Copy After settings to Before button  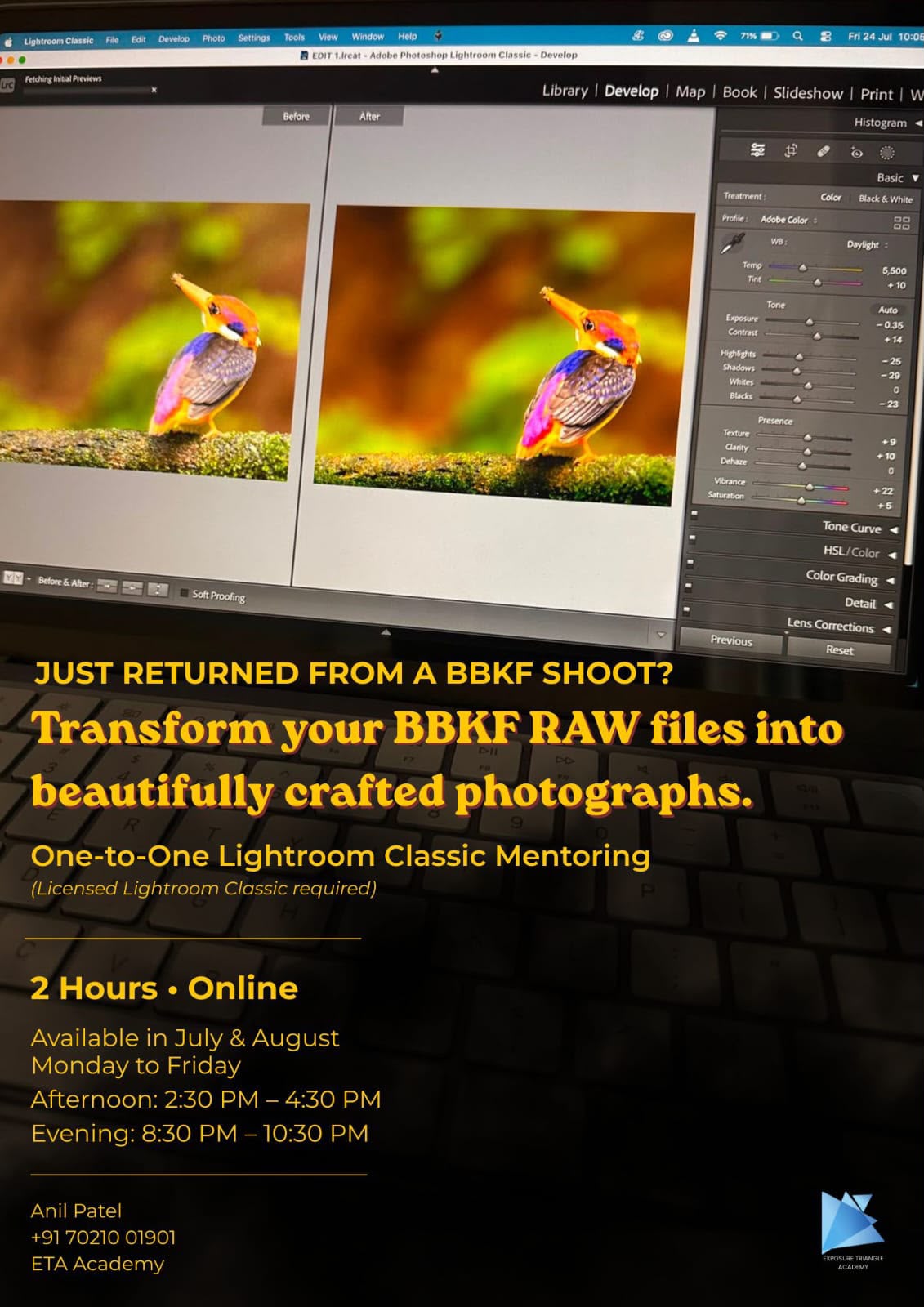(x=132, y=588)
